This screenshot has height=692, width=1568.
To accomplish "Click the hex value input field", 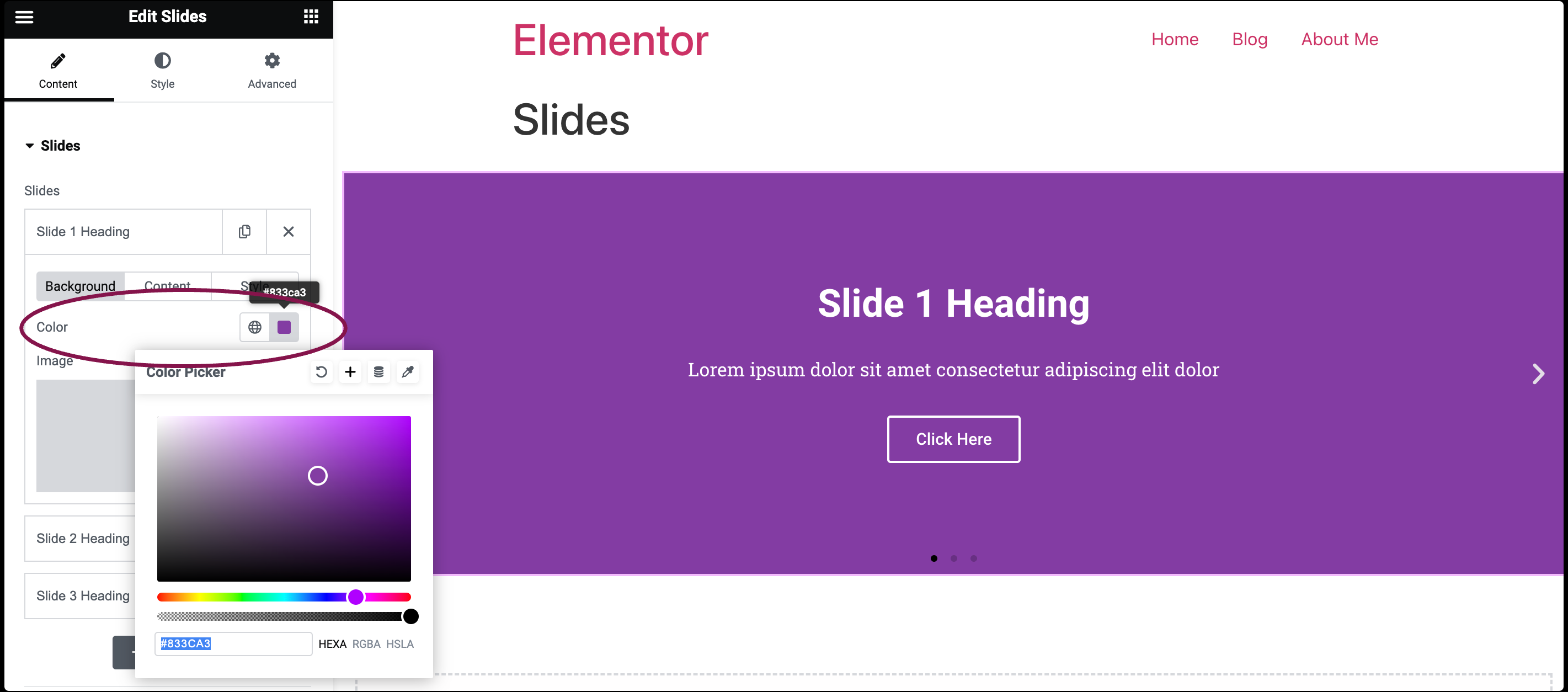I will [x=232, y=643].
